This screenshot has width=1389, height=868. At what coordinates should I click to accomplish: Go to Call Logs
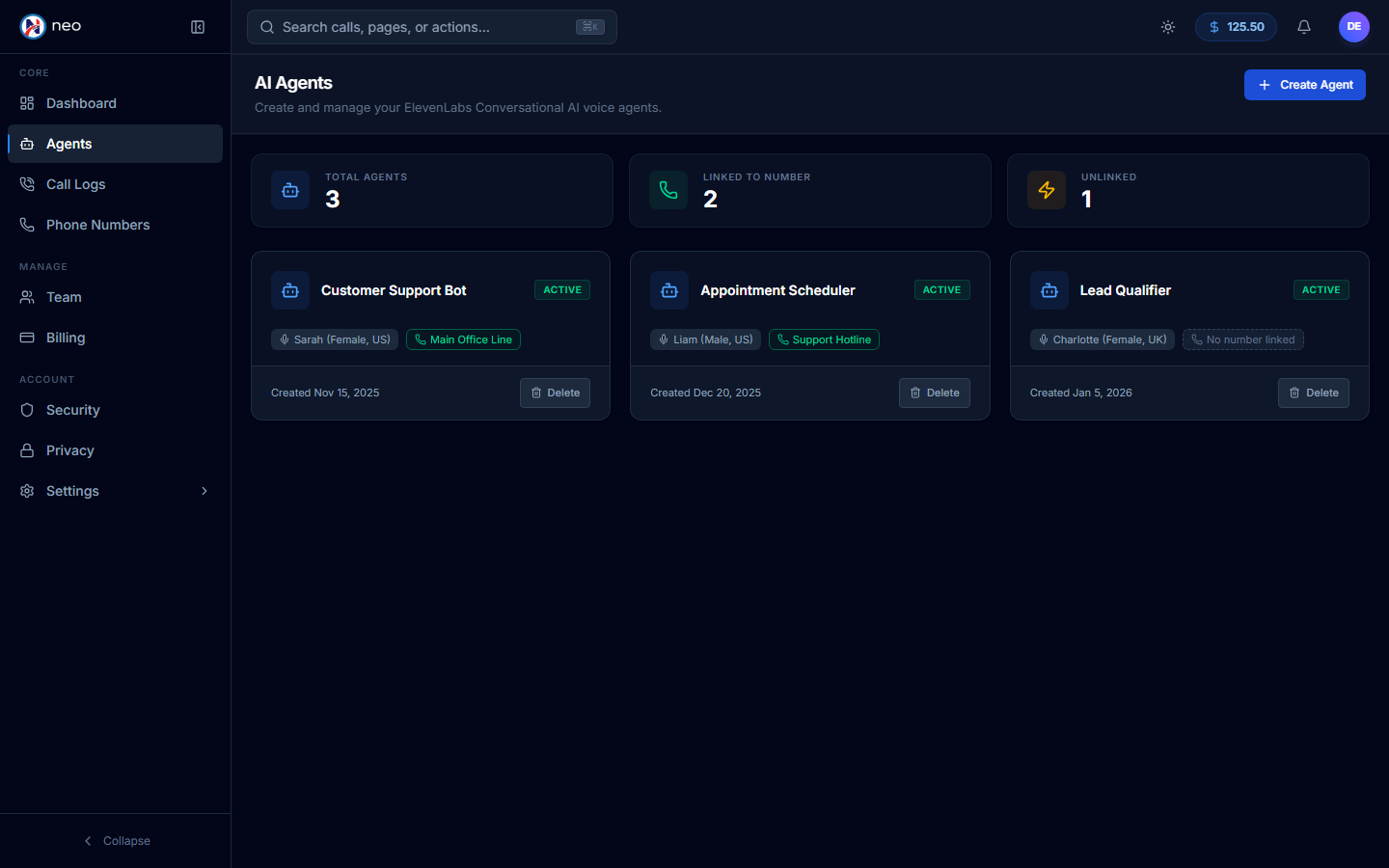click(x=115, y=184)
